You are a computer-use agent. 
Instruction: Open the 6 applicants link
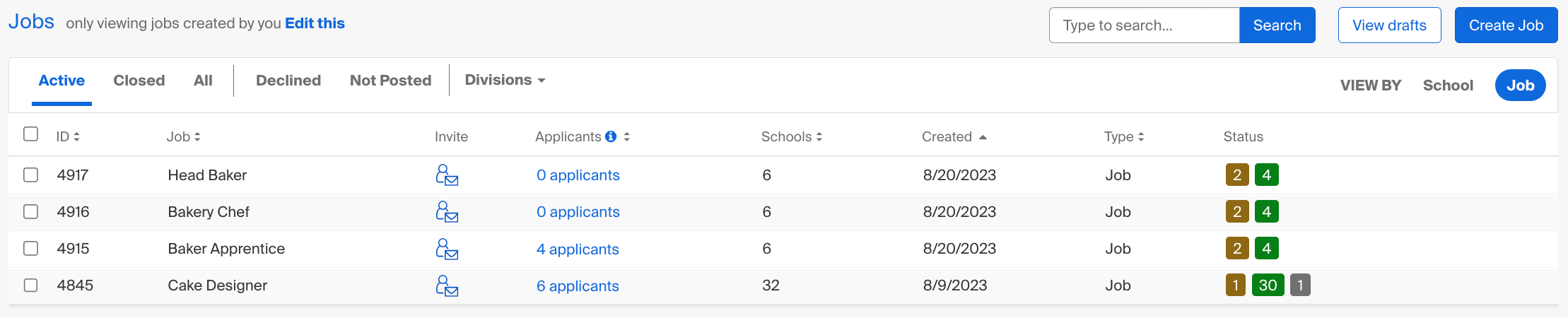578,286
